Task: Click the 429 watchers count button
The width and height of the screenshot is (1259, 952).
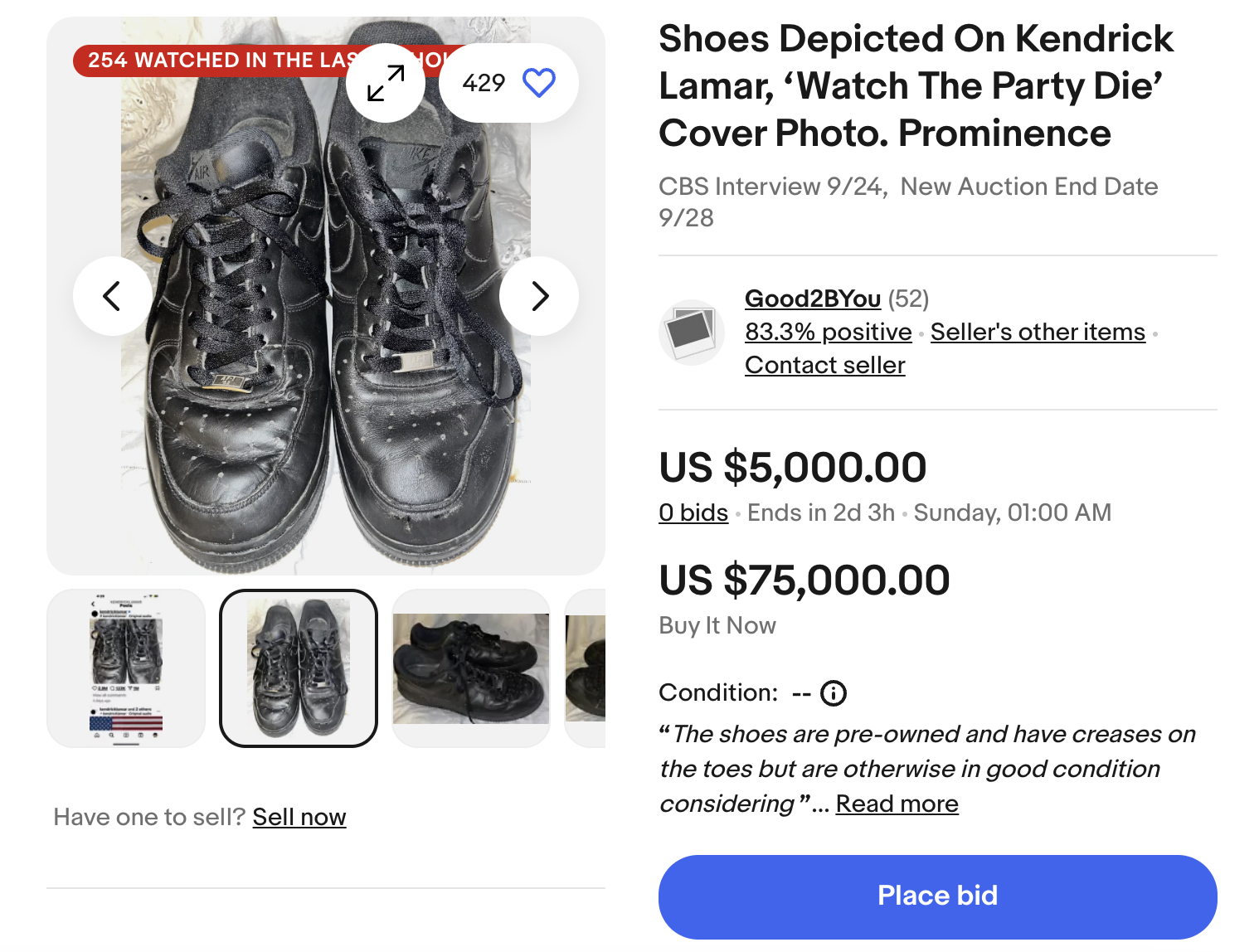Action: pyautogui.click(x=484, y=83)
